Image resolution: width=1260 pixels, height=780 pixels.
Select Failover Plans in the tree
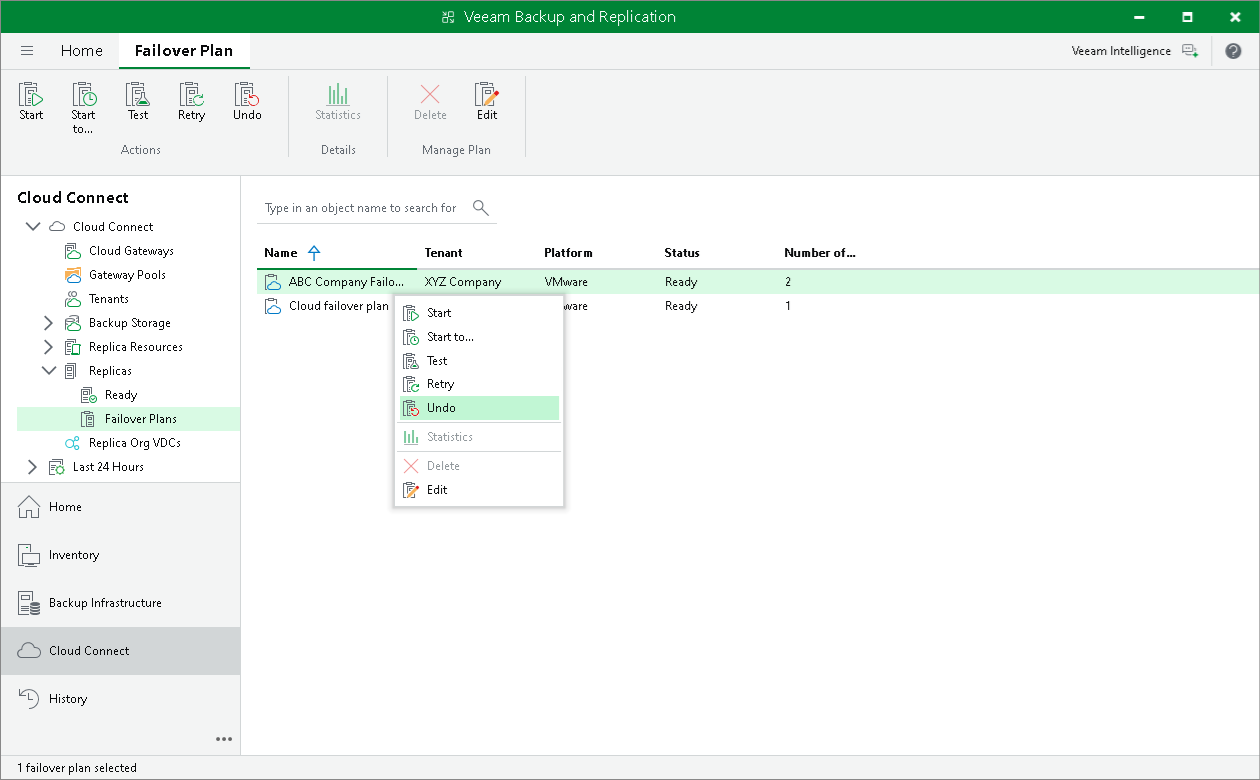pos(141,419)
